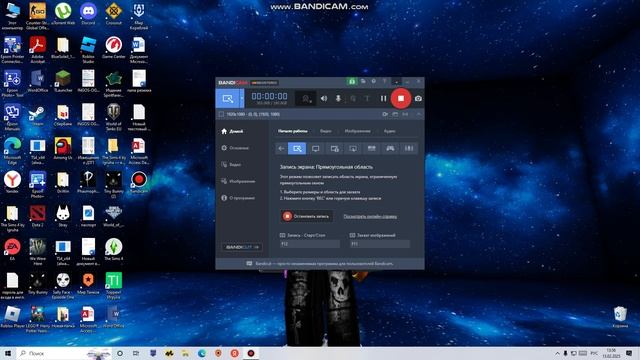Select the Steam desktop shortcut

(37, 116)
